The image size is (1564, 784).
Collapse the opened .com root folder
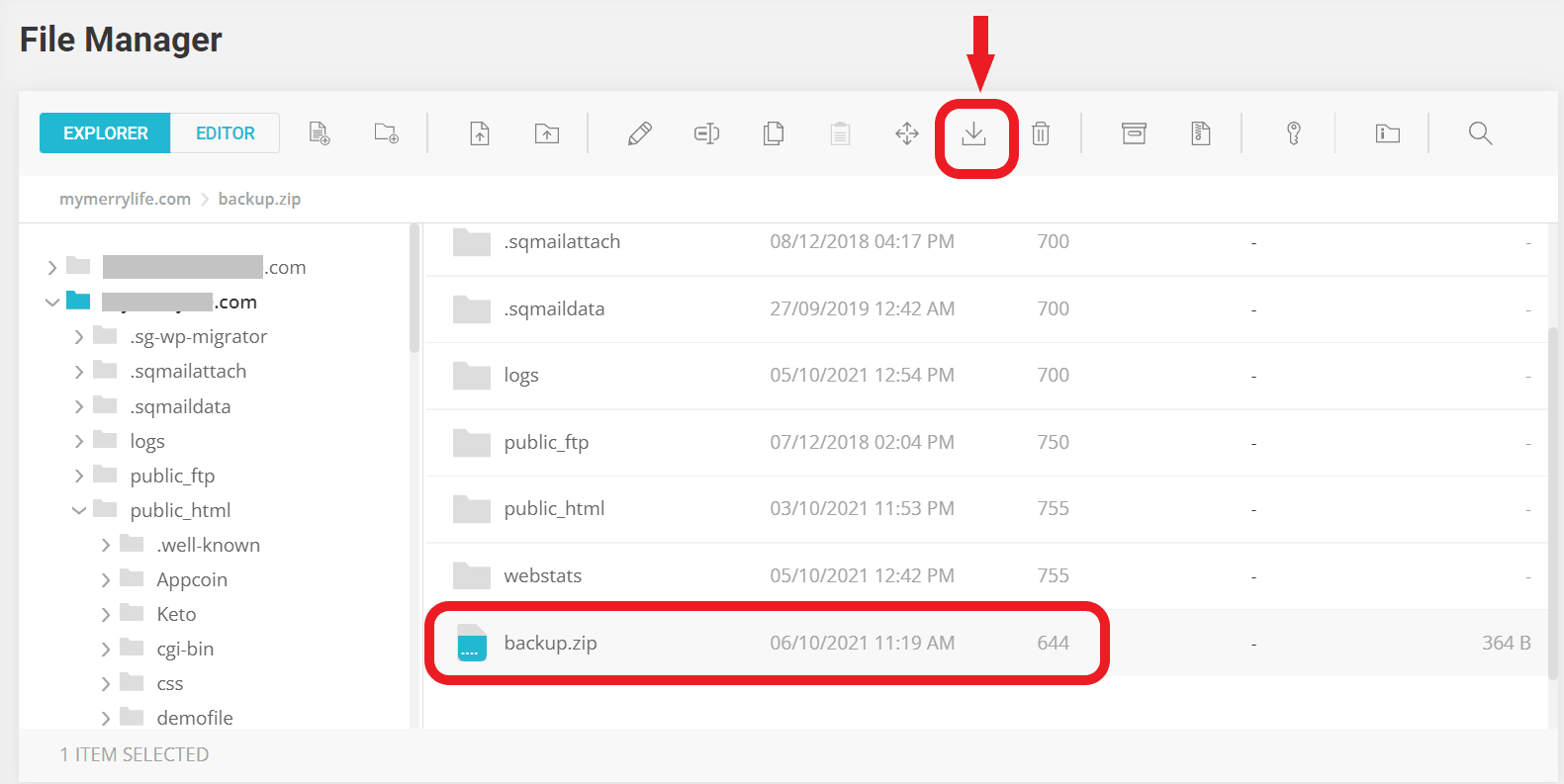[52, 302]
